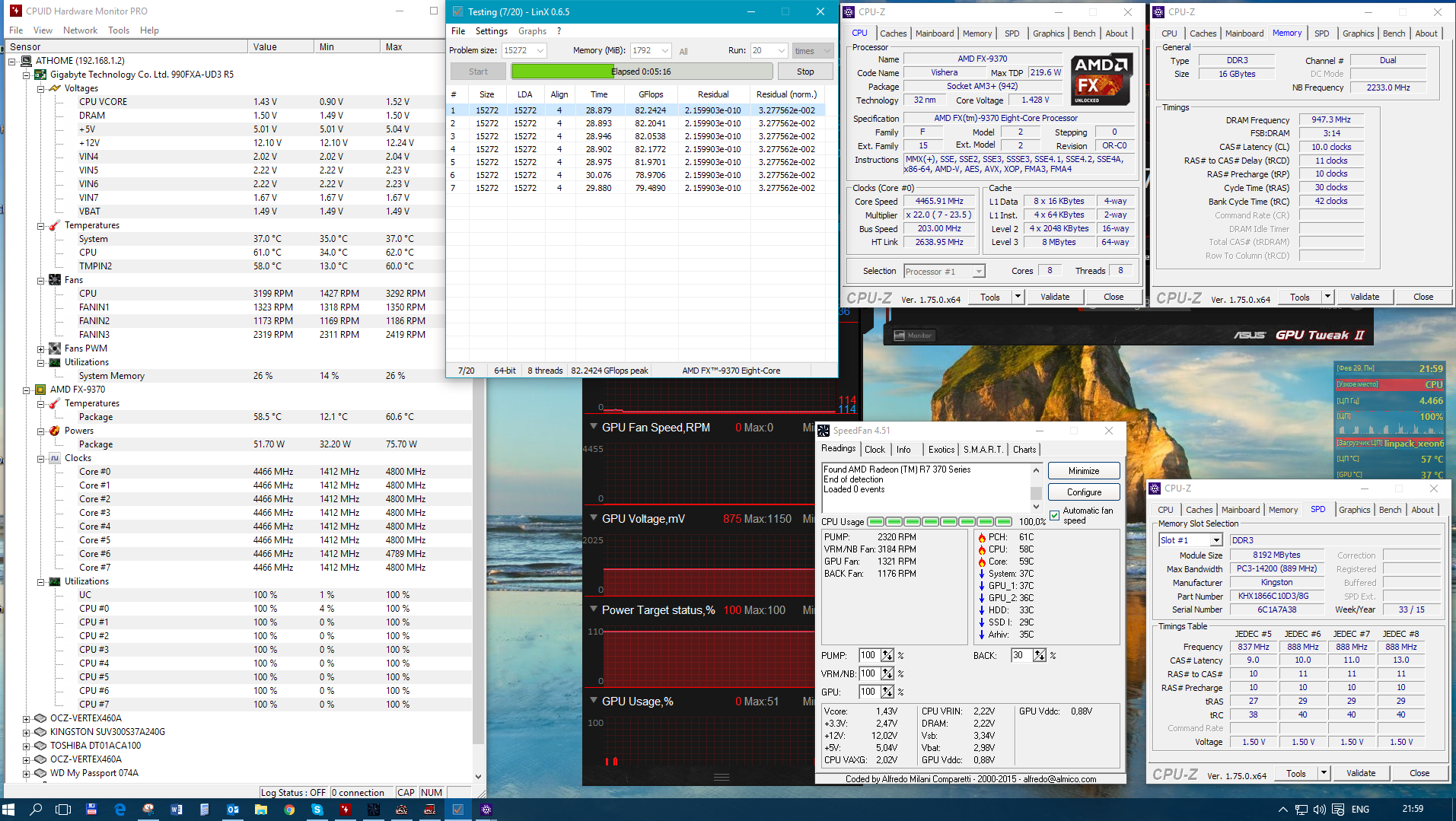Open Skype from the taskbar

pos(317,810)
